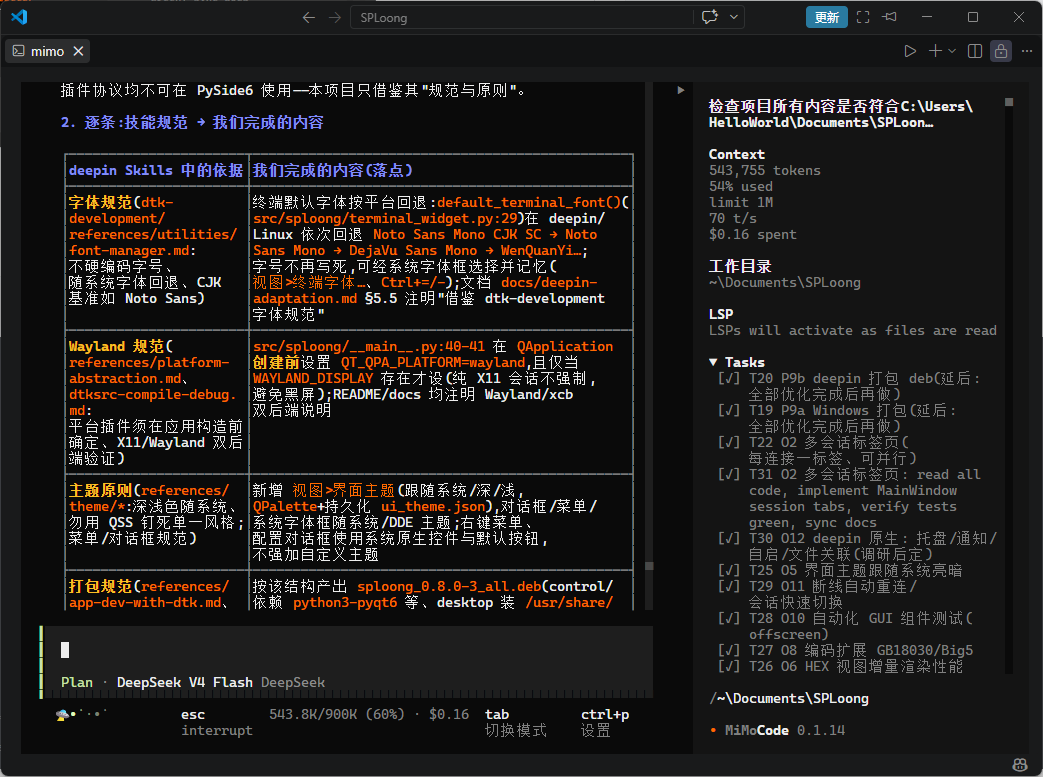Open the more actions ellipsis menu

click(1026, 51)
